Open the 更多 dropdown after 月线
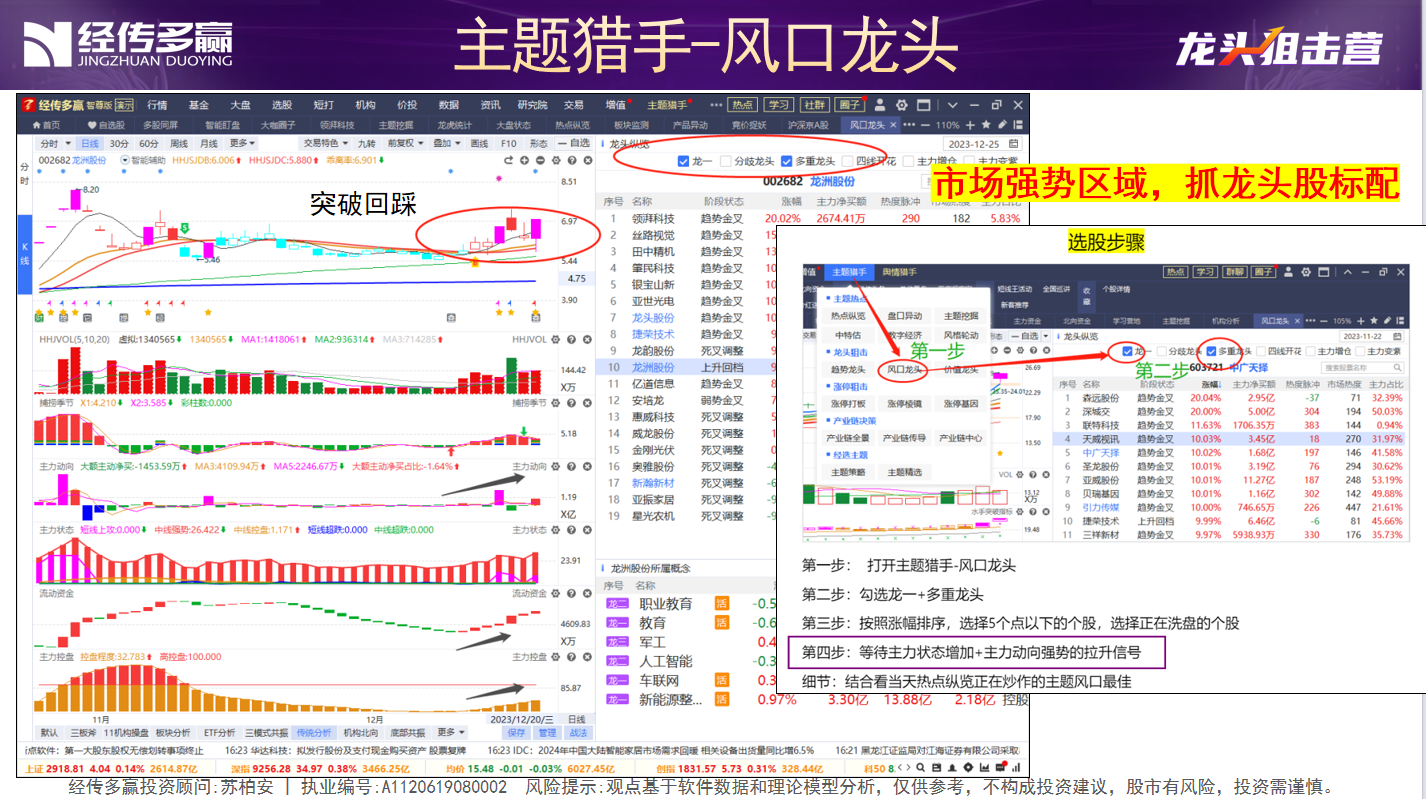 point(242,143)
